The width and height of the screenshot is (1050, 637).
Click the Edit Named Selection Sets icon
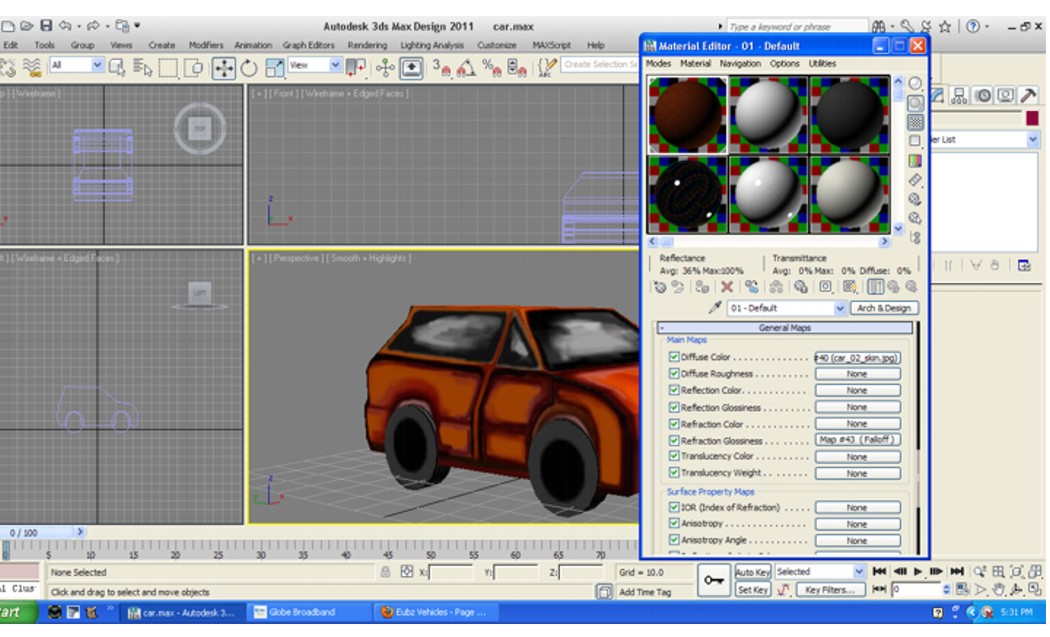point(547,67)
